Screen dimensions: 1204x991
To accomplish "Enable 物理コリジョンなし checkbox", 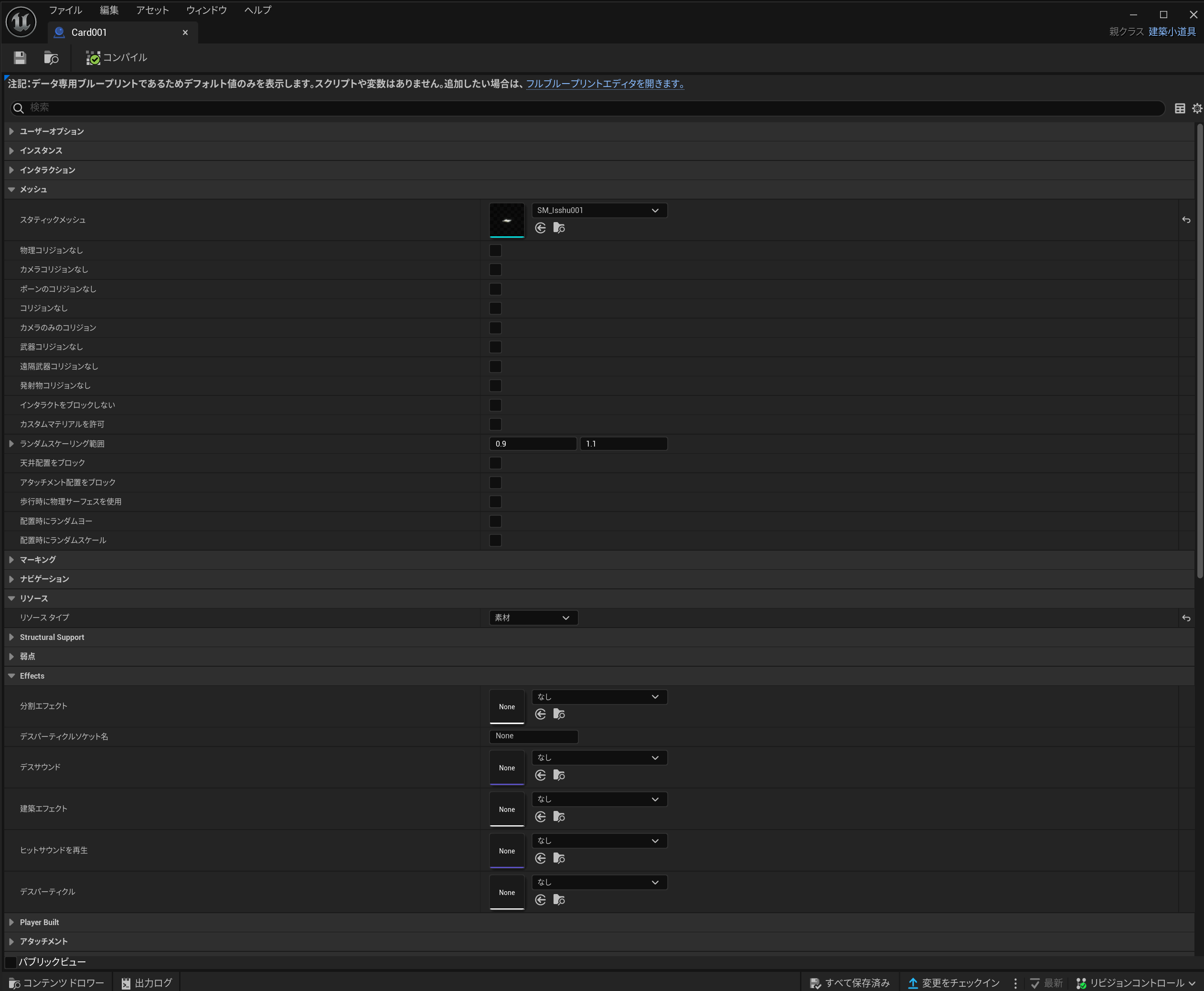I will [495, 251].
